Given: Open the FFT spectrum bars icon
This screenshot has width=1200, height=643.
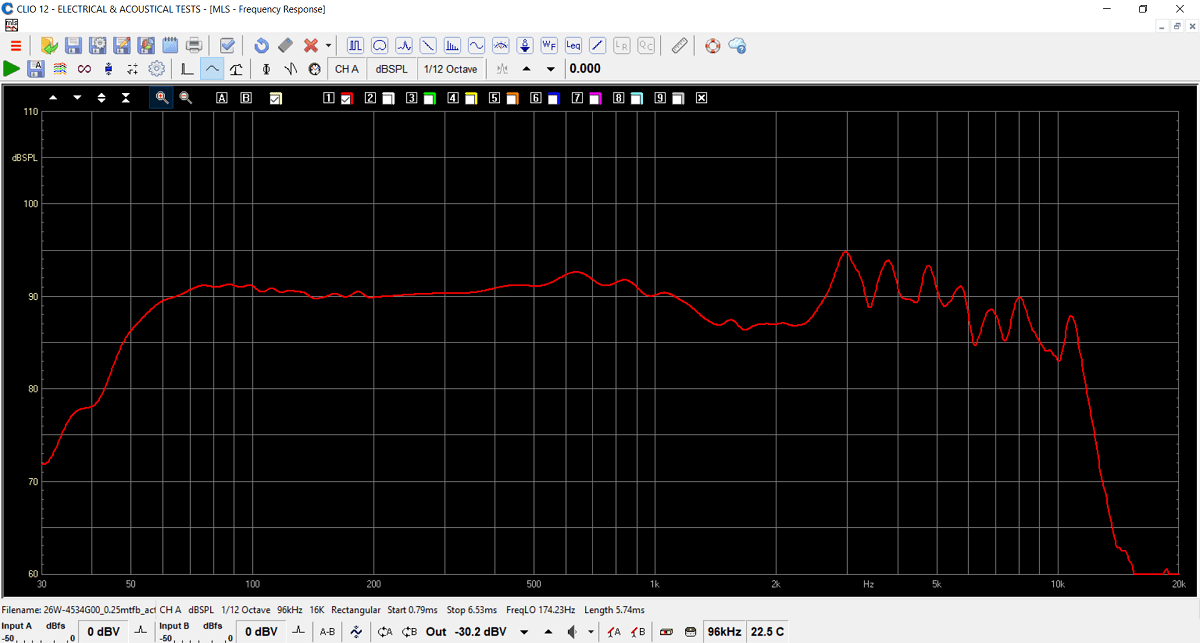Looking at the screenshot, I should [452, 46].
